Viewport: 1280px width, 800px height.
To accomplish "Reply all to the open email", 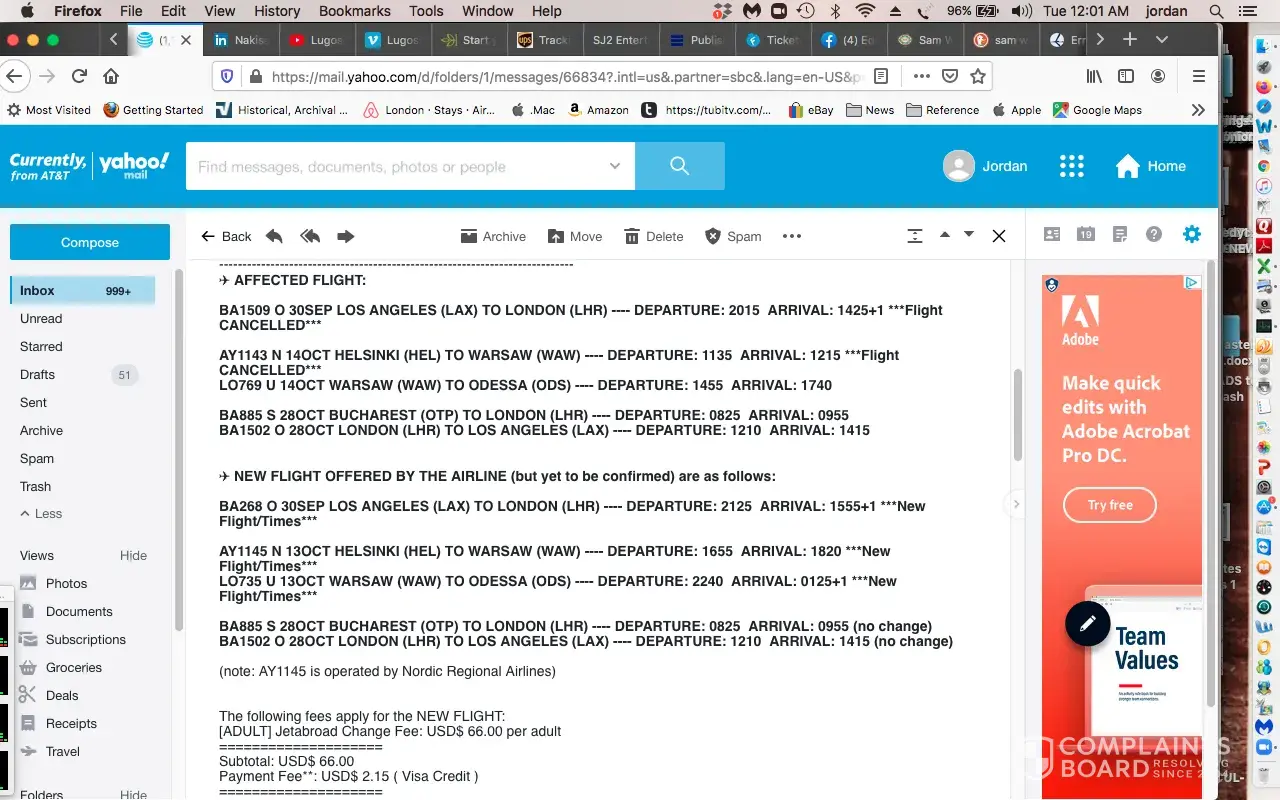I will (310, 236).
